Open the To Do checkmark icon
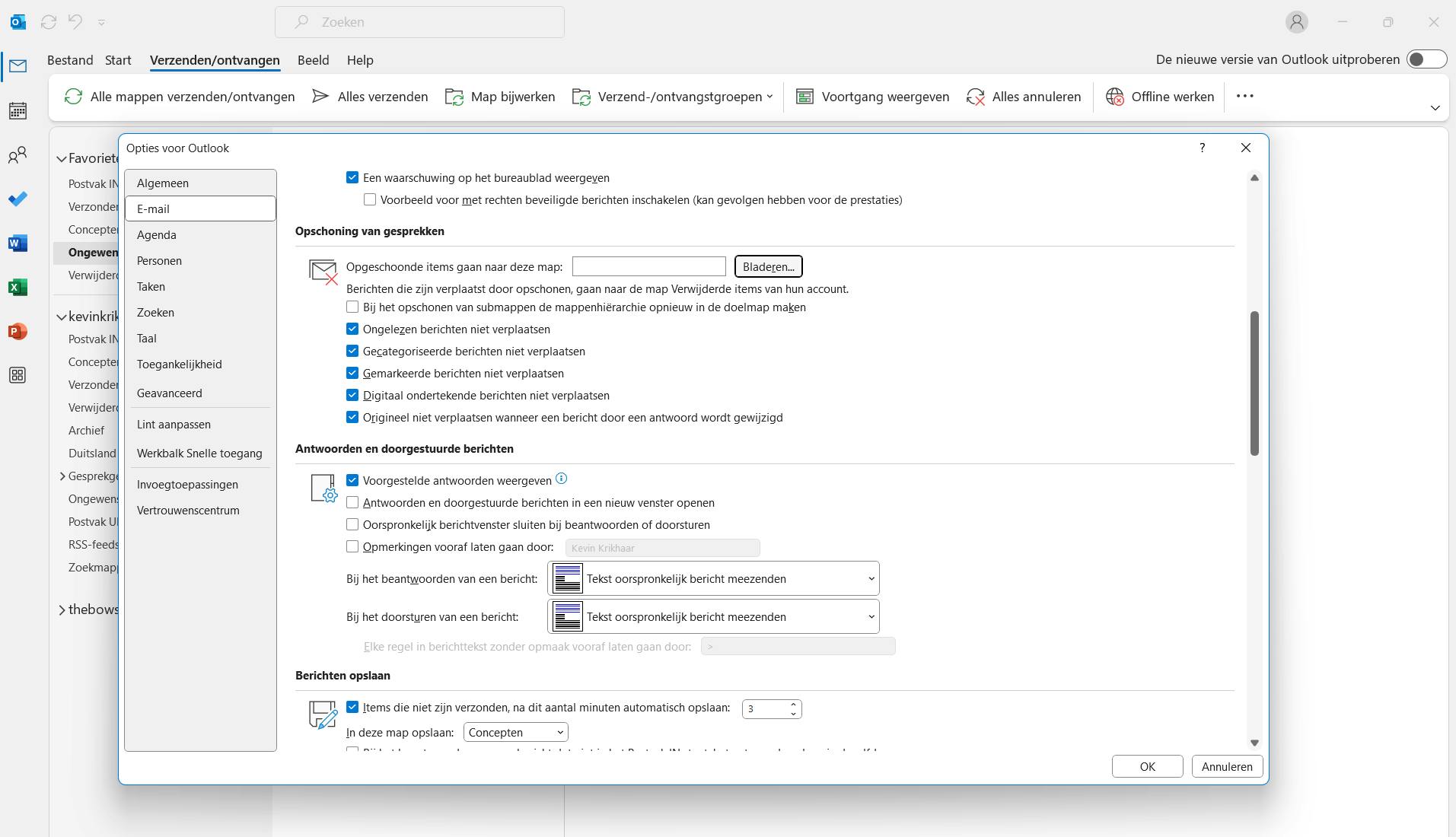Viewport: 1456px width, 837px height. (x=18, y=199)
